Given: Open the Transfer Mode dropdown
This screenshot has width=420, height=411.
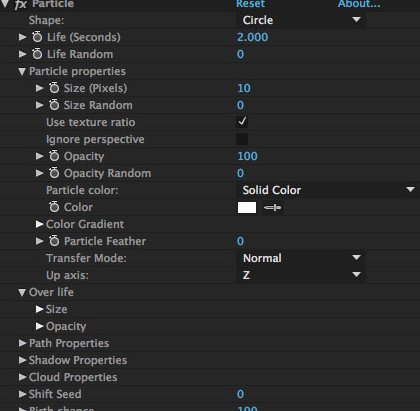Looking at the screenshot, I should pyautogui.click(x=301, y=258).
